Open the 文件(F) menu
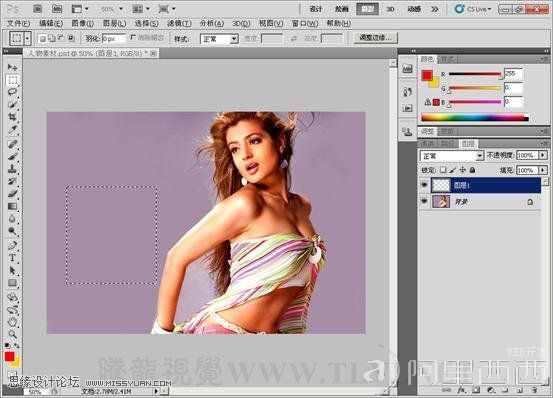553x398 pixels. [19, 23]
